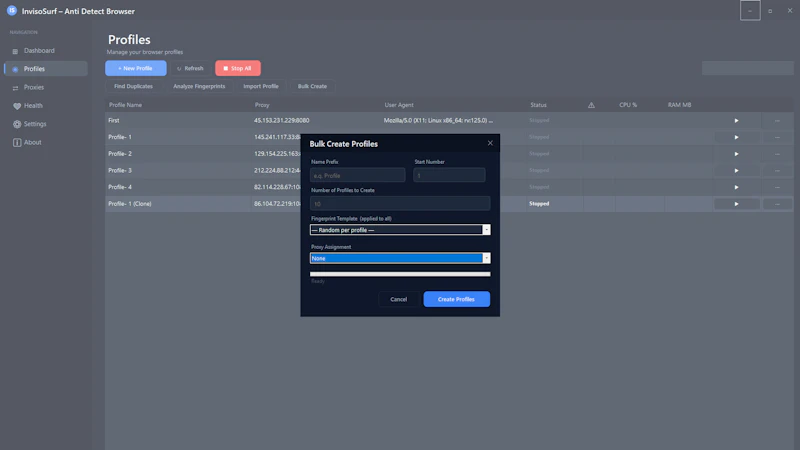Open more options for Profile- 1 (Clone)

point(777,204)
